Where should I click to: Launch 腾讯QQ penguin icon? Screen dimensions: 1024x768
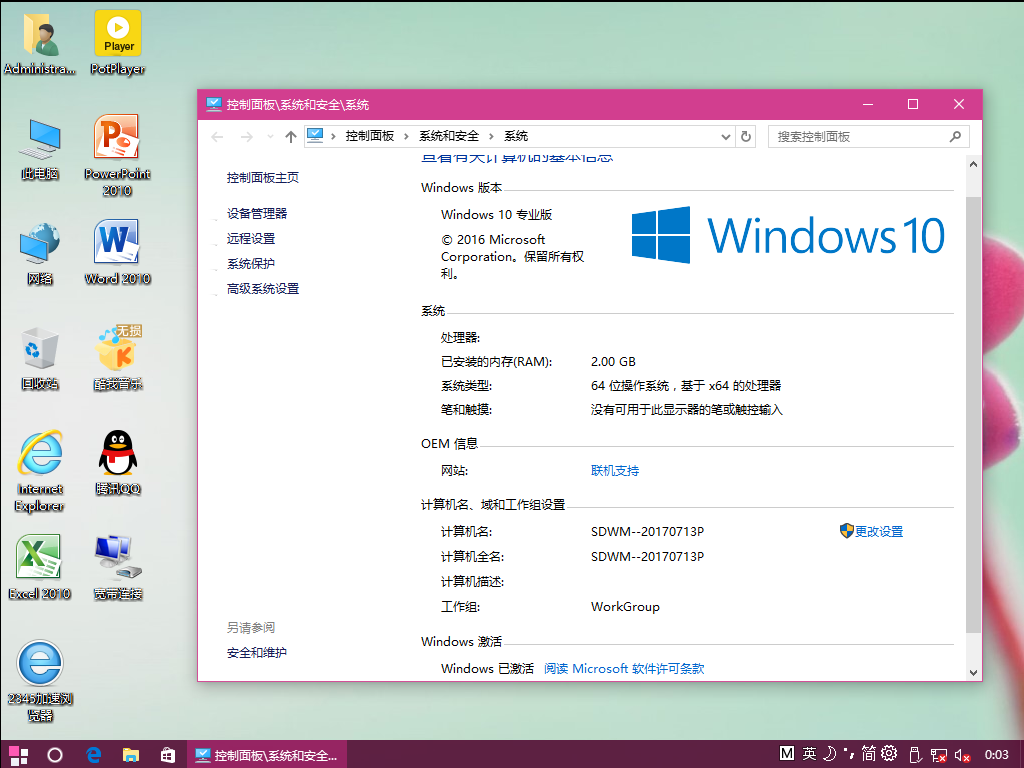click(118, 462)
